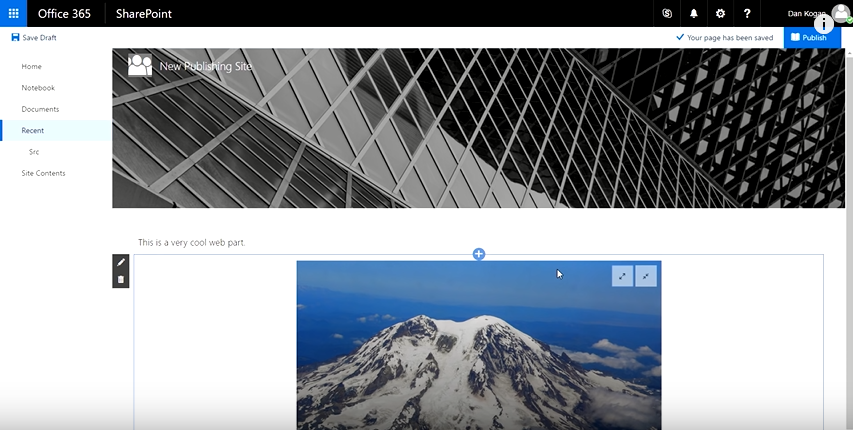Shrink the image using collapse arrows icon
This screenshot has width=853, height=430.
[646, 276]
